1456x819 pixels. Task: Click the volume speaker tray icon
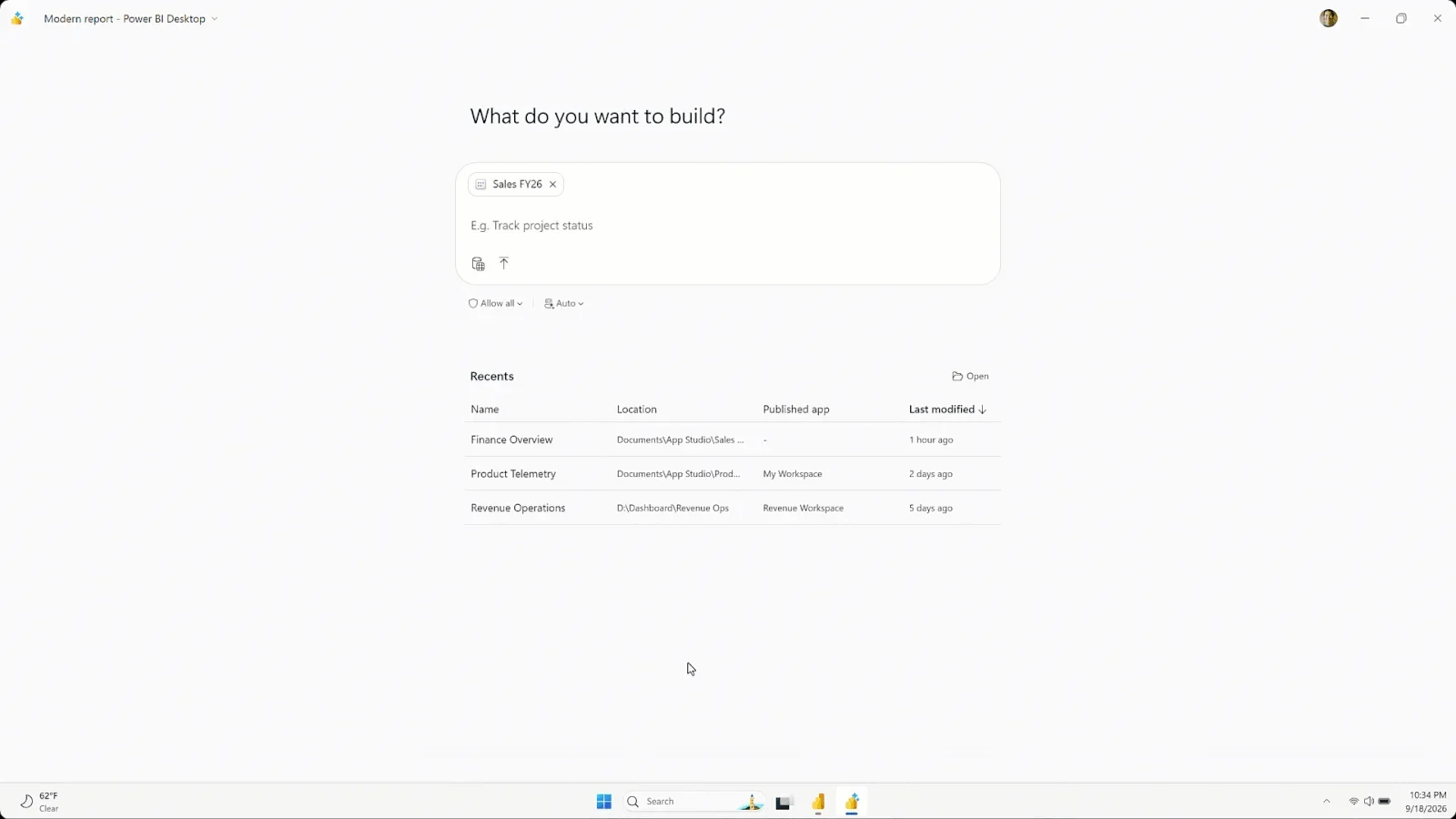coord(1369,802)
